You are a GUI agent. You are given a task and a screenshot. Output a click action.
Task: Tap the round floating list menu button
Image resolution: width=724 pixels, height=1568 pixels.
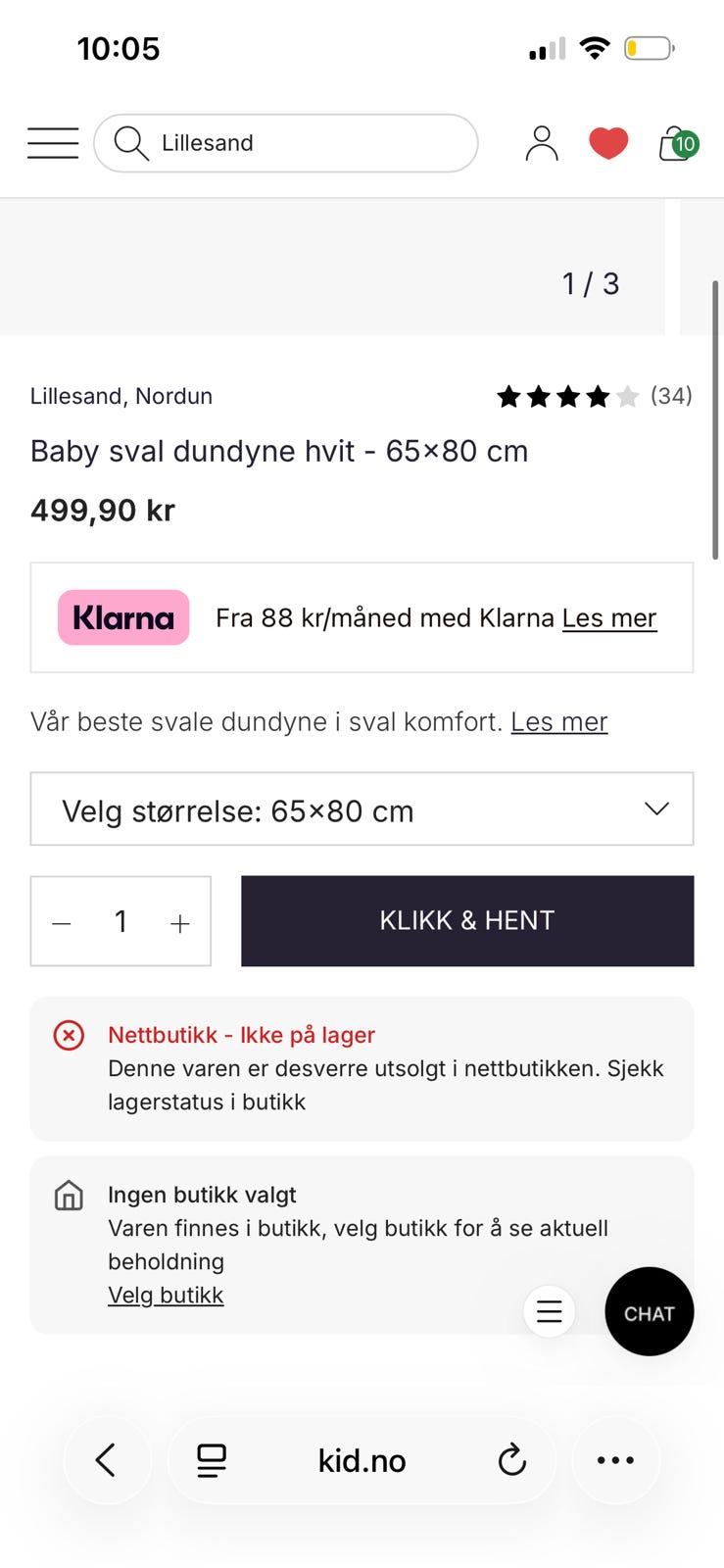(549, 1311)
